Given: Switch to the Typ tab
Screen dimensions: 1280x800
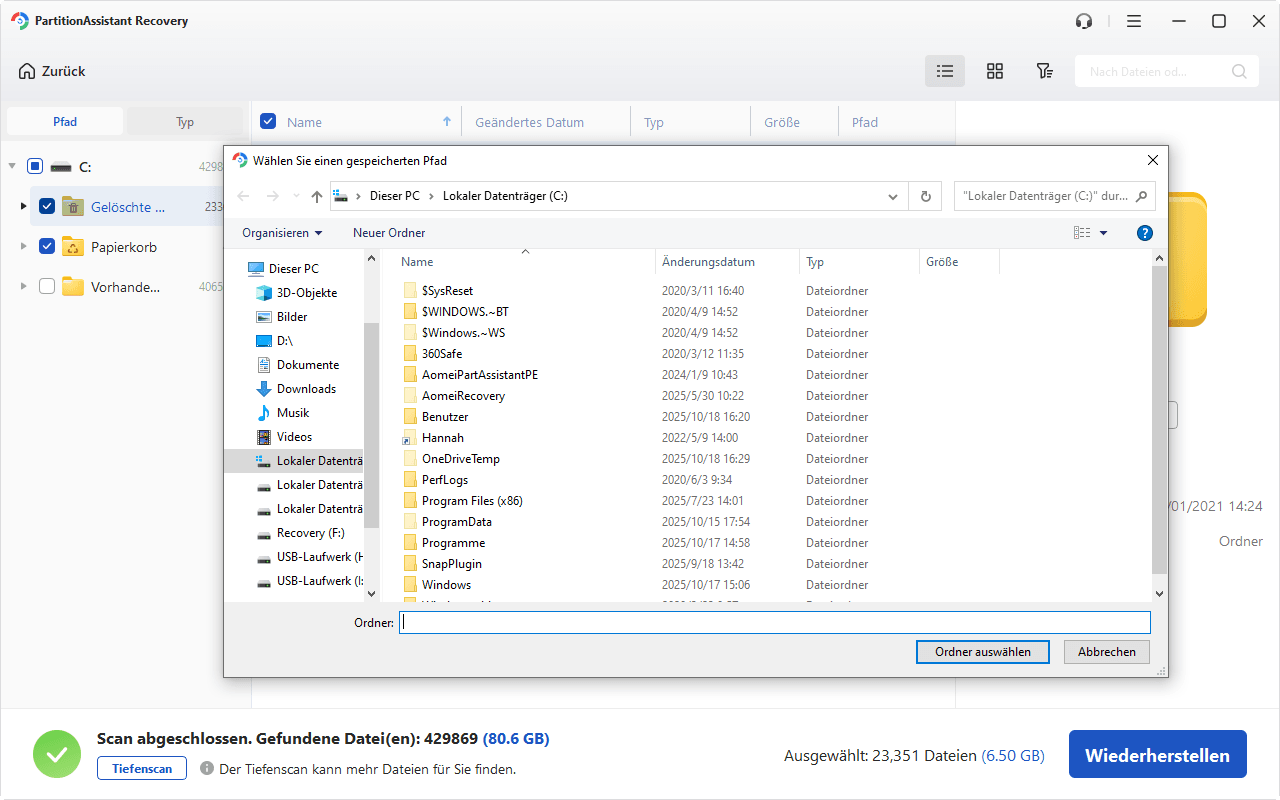Looking at the screenshot, I should click(185, 122).
